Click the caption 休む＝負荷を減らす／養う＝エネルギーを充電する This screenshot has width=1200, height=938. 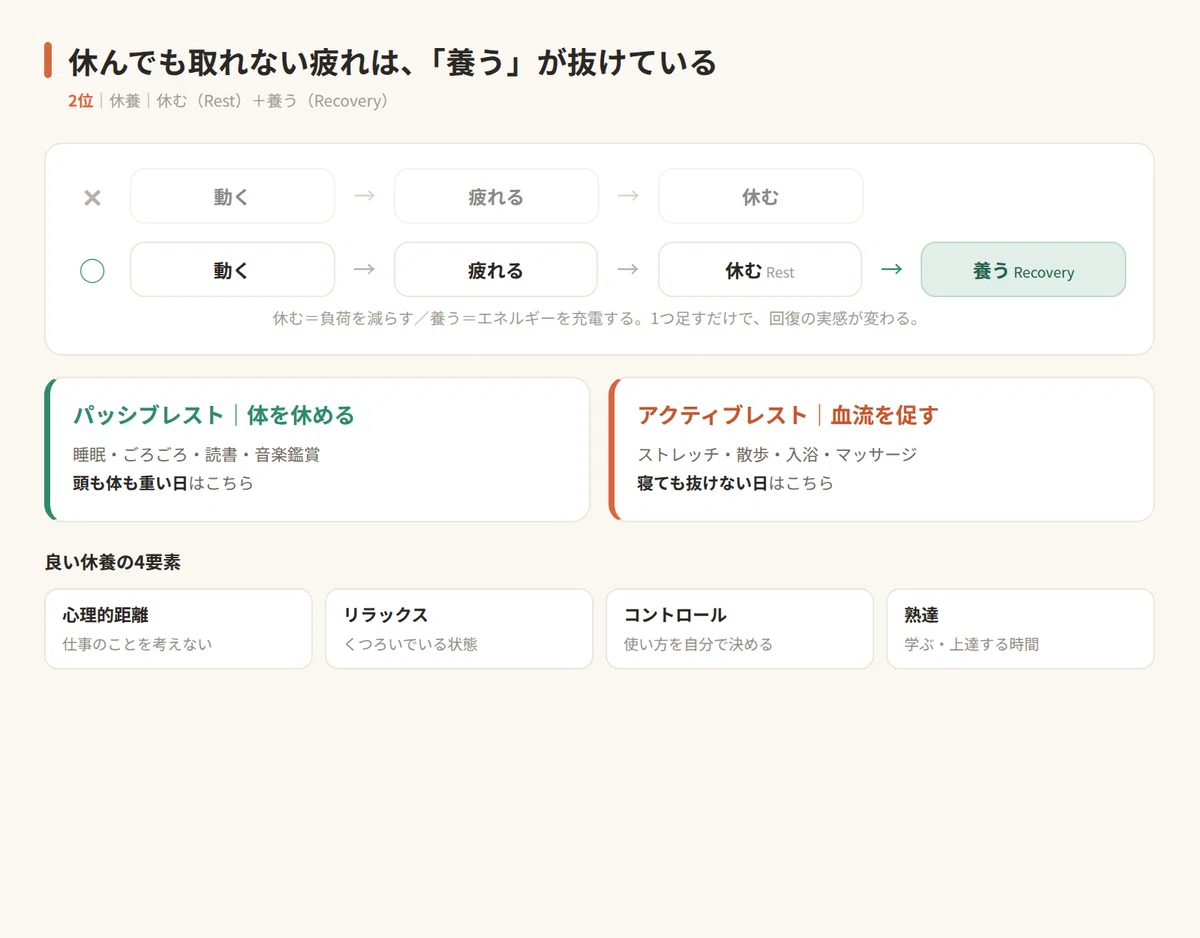point(455,319)
